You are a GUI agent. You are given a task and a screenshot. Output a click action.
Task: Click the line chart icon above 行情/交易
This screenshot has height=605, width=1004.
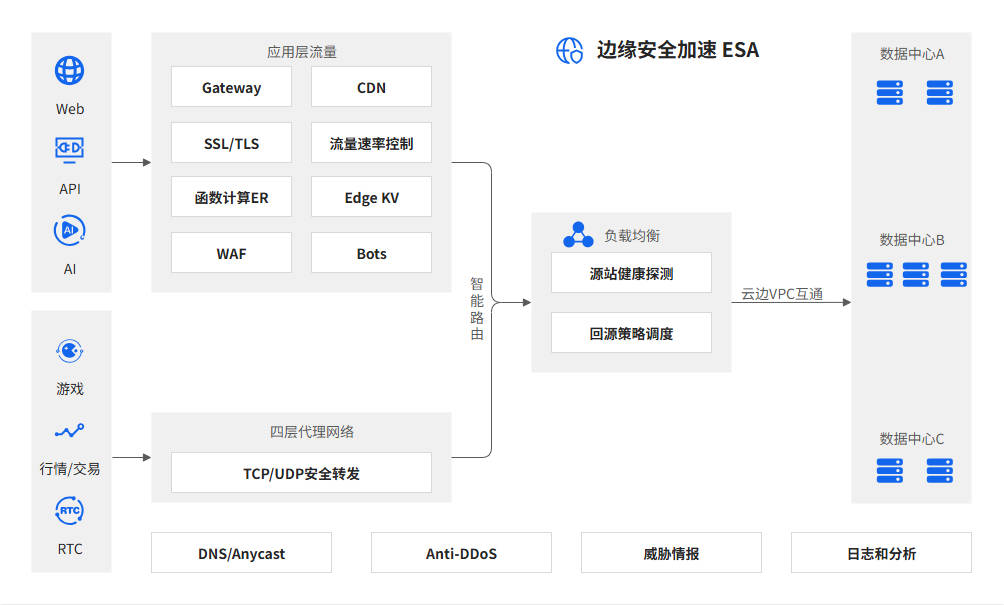point(69,431)
